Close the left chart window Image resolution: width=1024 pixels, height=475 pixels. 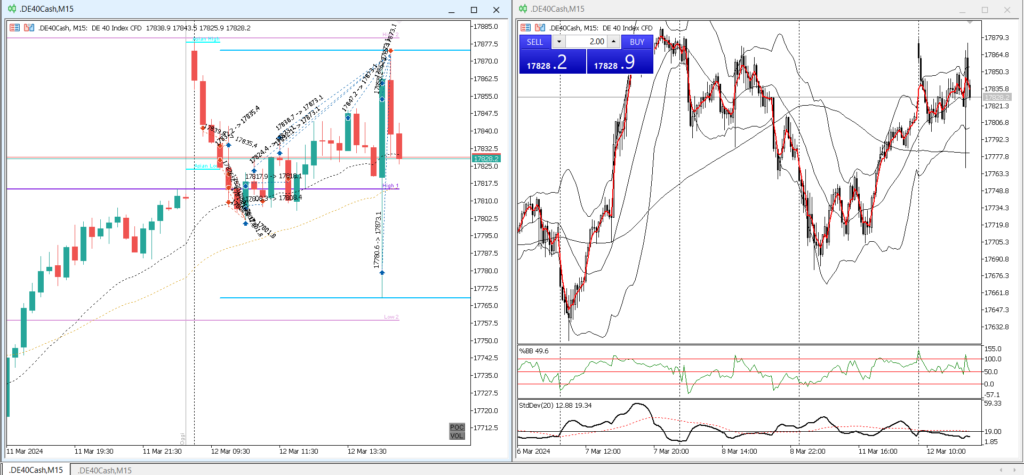click(x=496, y=9)
